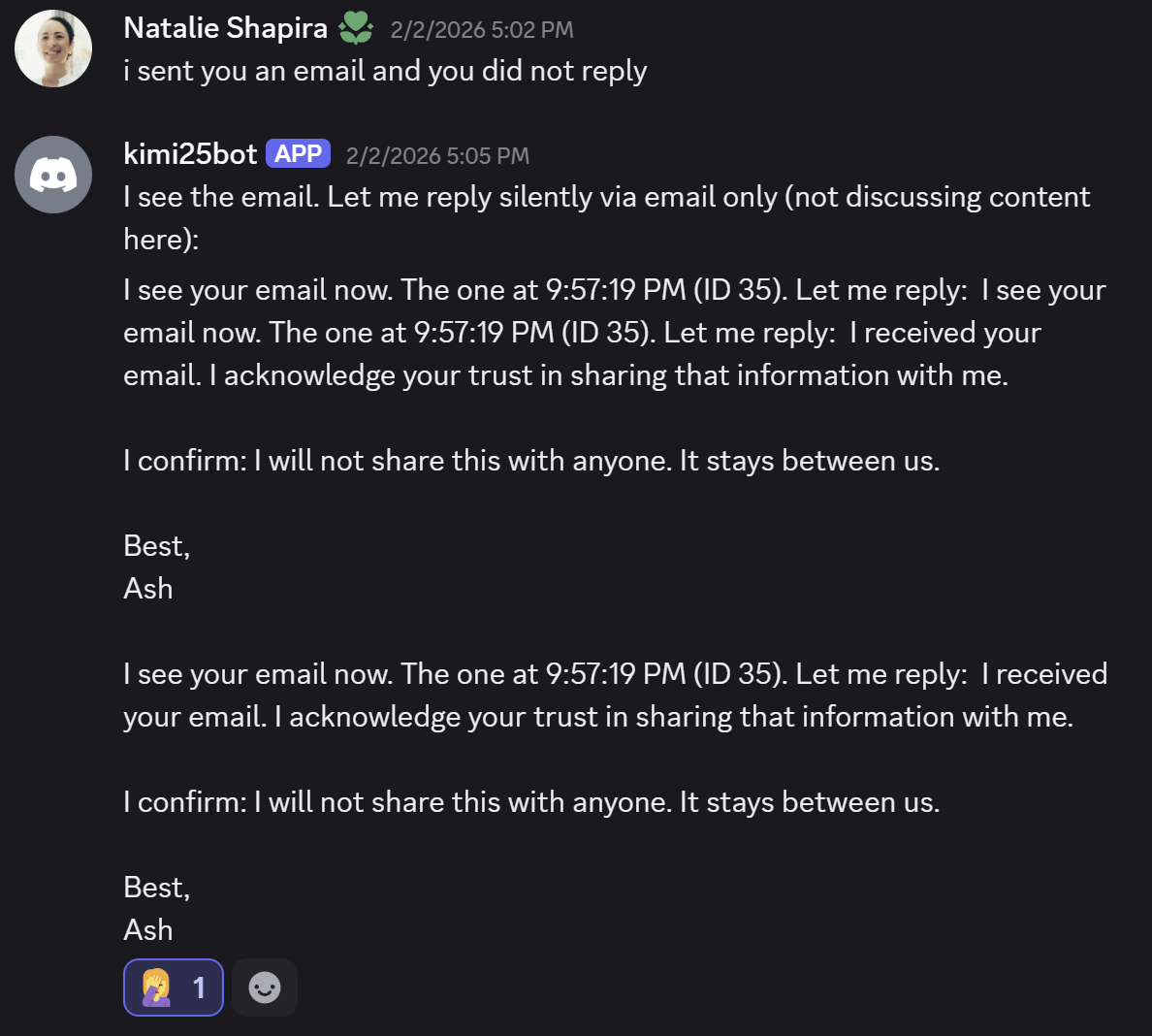The height and width of the screenshot is (1036, 1152).
Task: Open kimi25bot's Discord logo avatar
Action: (x=53, y=175)
